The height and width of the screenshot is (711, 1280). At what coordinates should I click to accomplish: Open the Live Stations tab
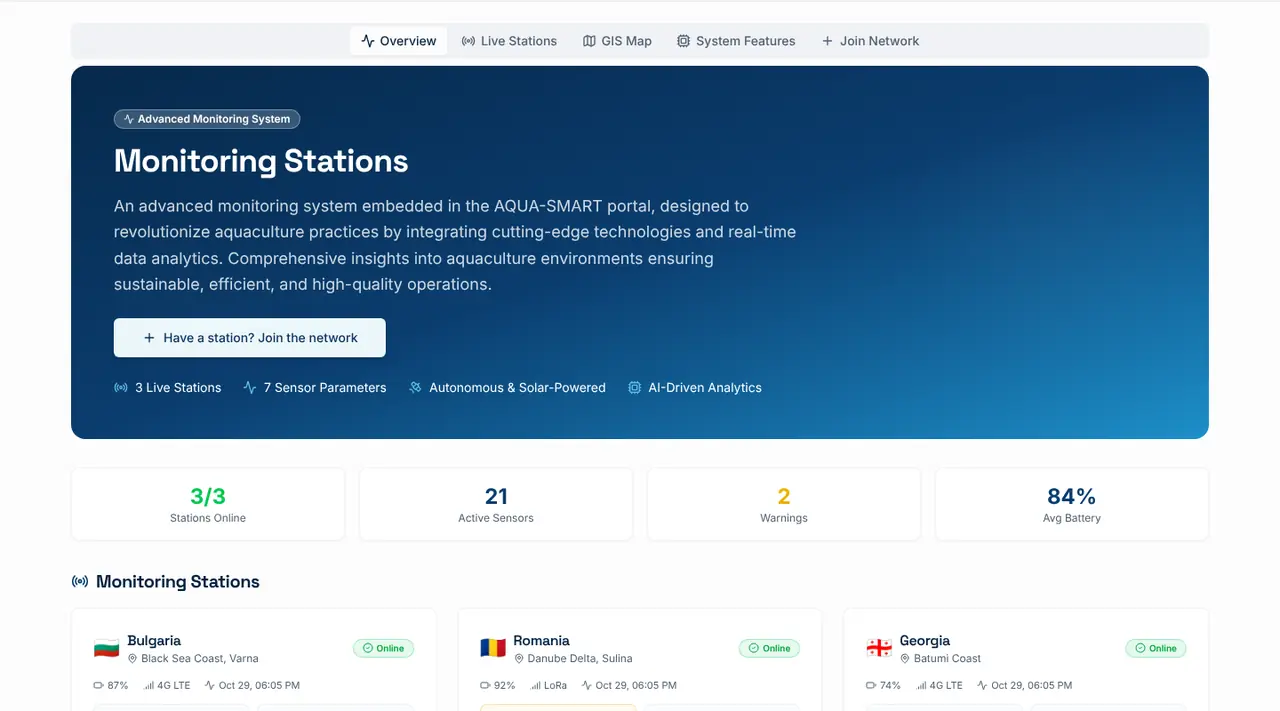pyautogui.click(x=509, y=41)
